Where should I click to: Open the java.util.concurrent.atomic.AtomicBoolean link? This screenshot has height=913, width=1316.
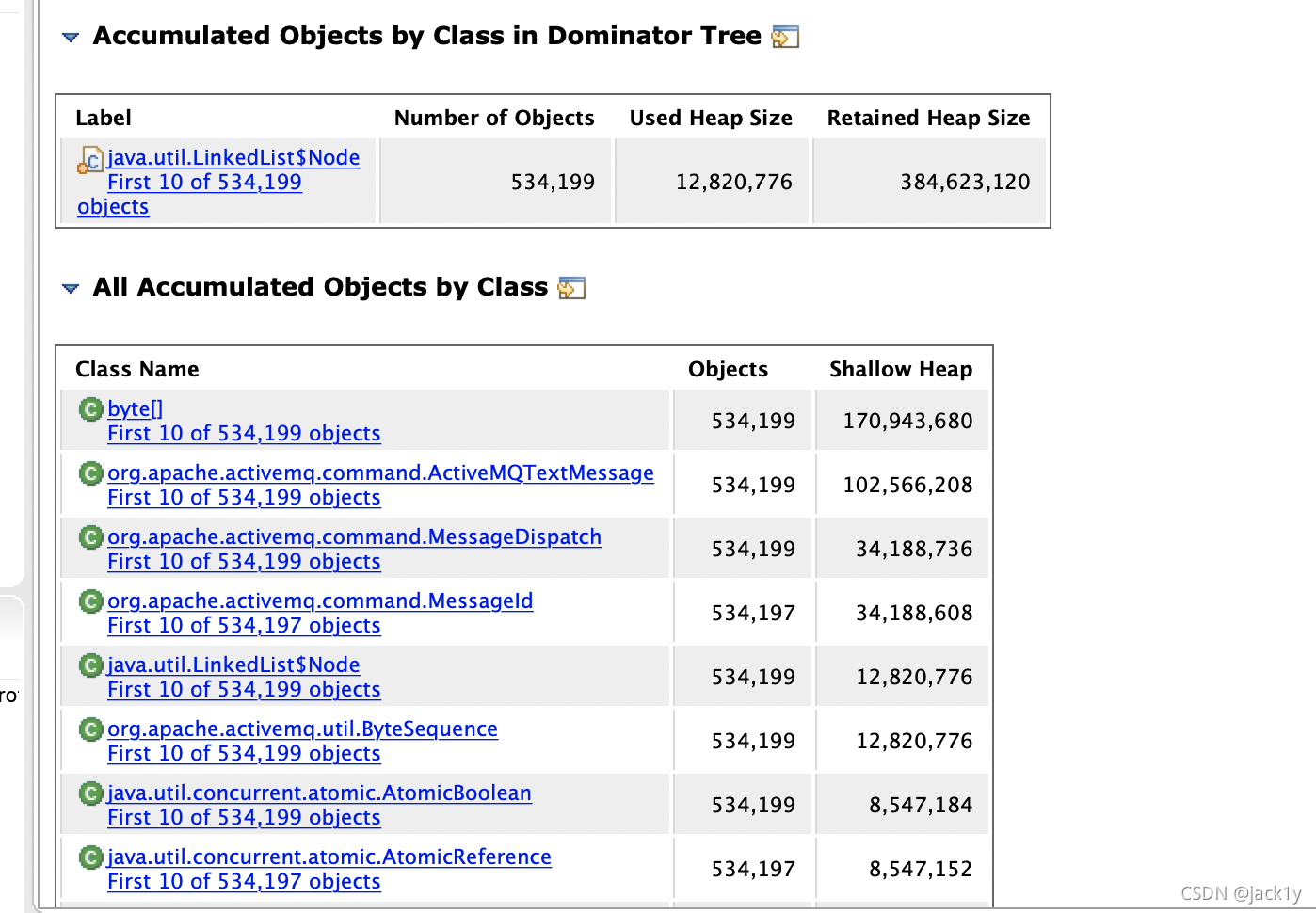click(x=319, y=793)
